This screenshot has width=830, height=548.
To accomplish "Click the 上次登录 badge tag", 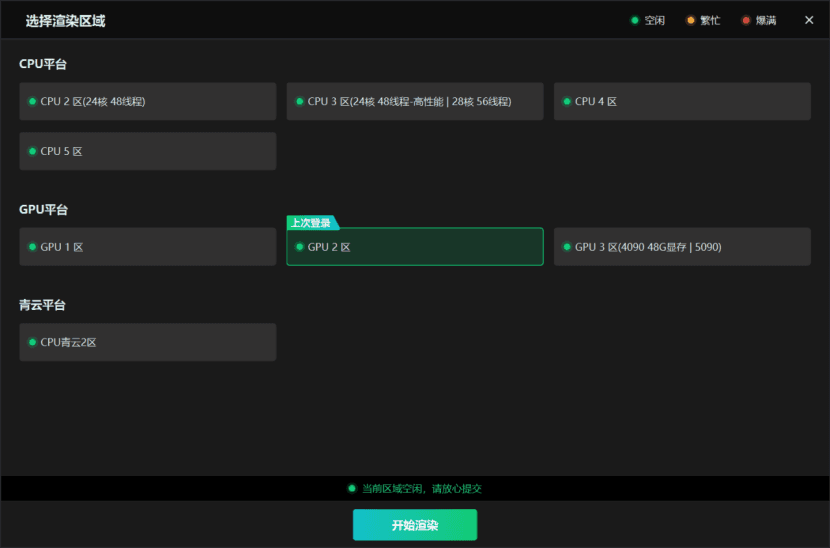I will [311, 223].
